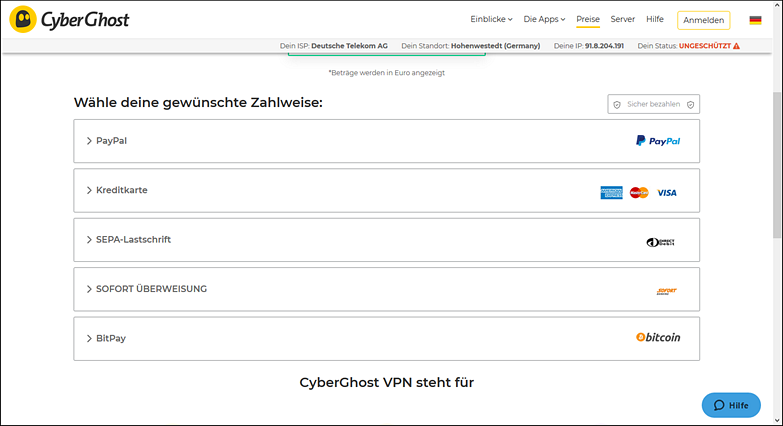783x426 pixels.
Task: Click the PayPal logo icon
Action: pyautogui.click(x=658, y=141)
